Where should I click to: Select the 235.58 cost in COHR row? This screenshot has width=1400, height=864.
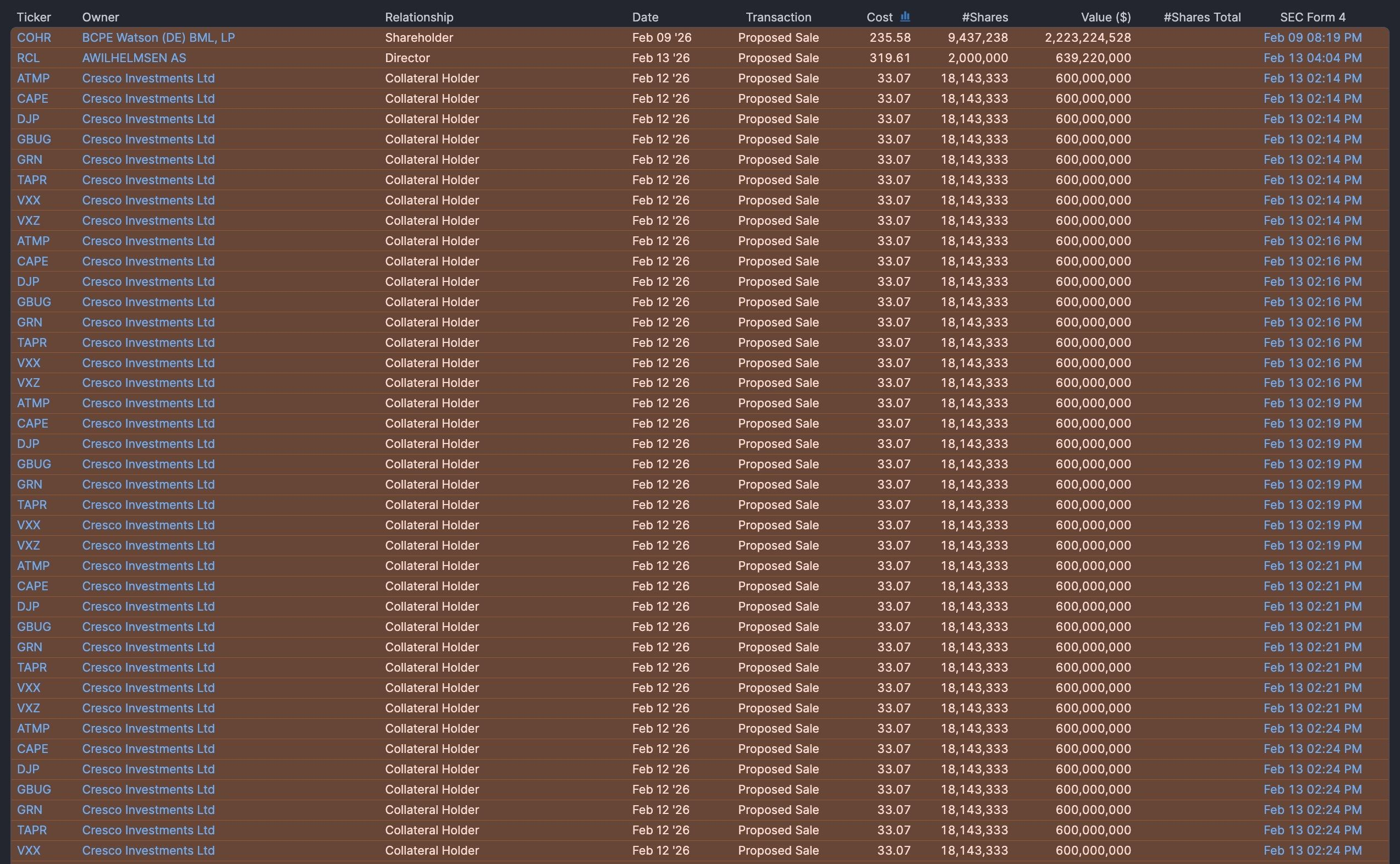(x=890, y=38)
